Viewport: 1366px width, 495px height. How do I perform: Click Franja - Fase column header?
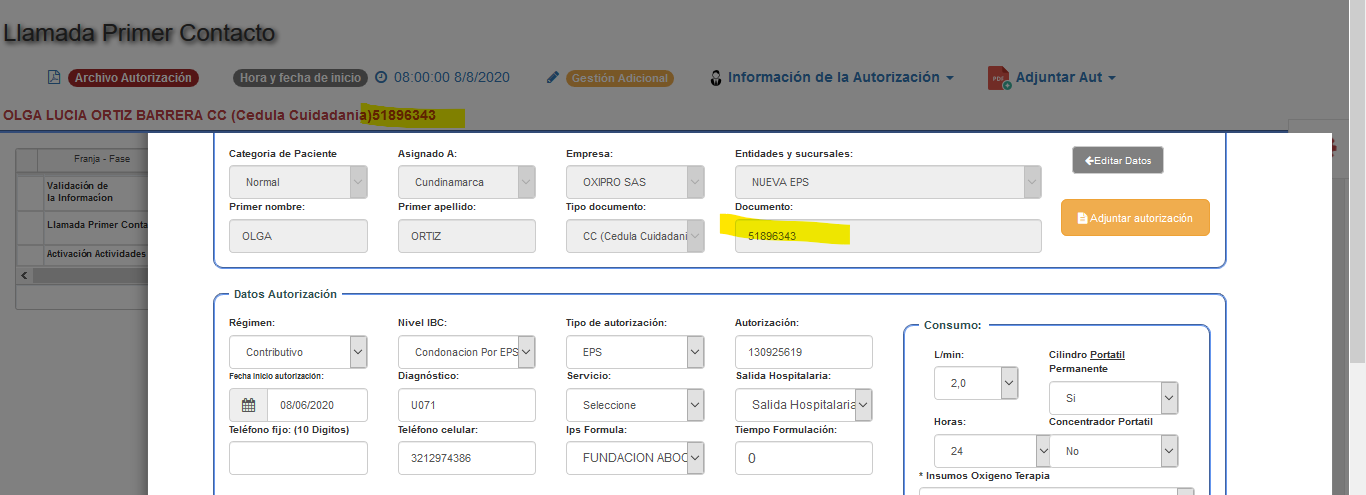102,160
